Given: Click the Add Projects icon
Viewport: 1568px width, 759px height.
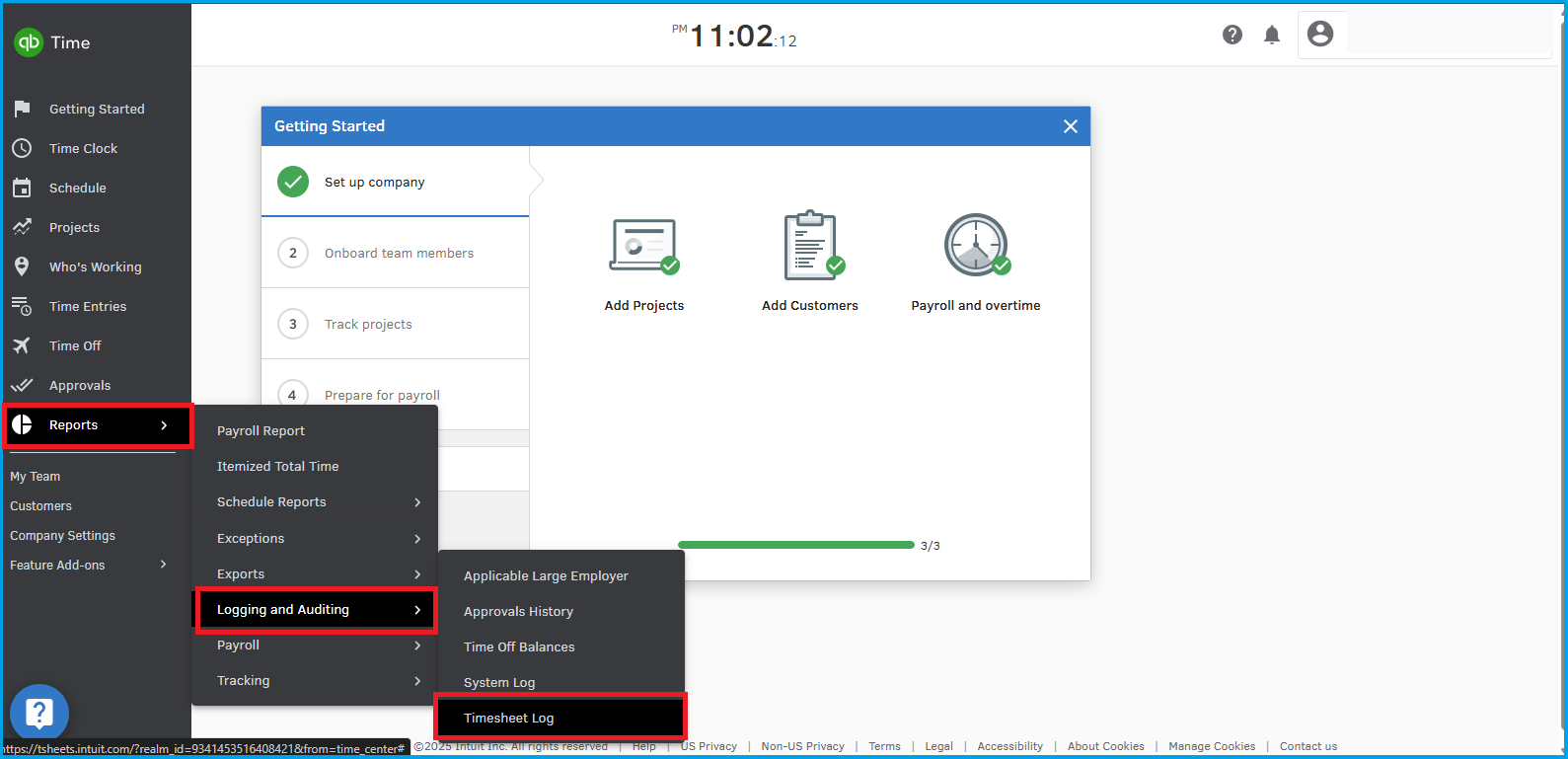Looking at the screenshot, I should pos(643,246).
